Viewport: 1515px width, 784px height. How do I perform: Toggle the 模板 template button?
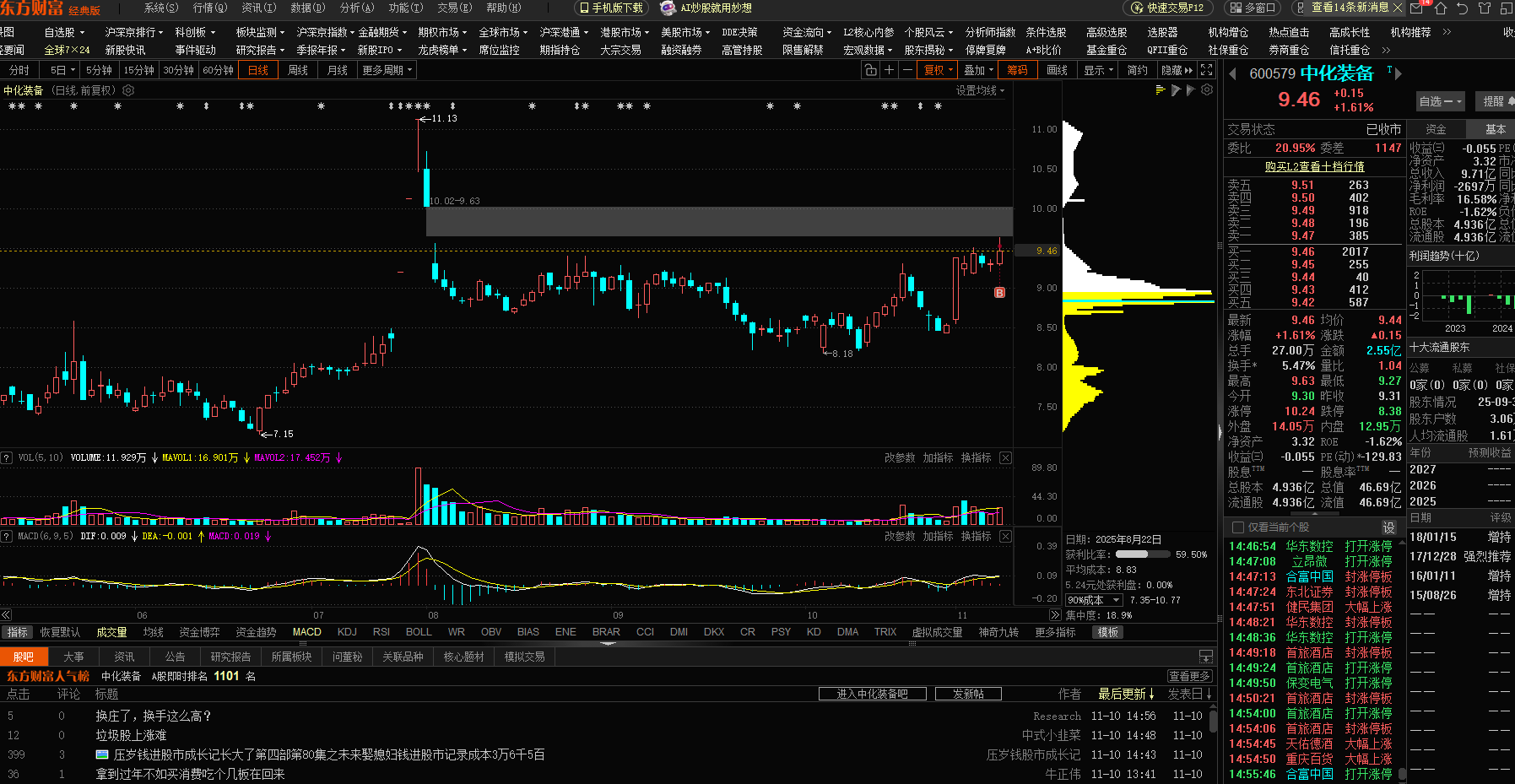[x=1108, y=632]
